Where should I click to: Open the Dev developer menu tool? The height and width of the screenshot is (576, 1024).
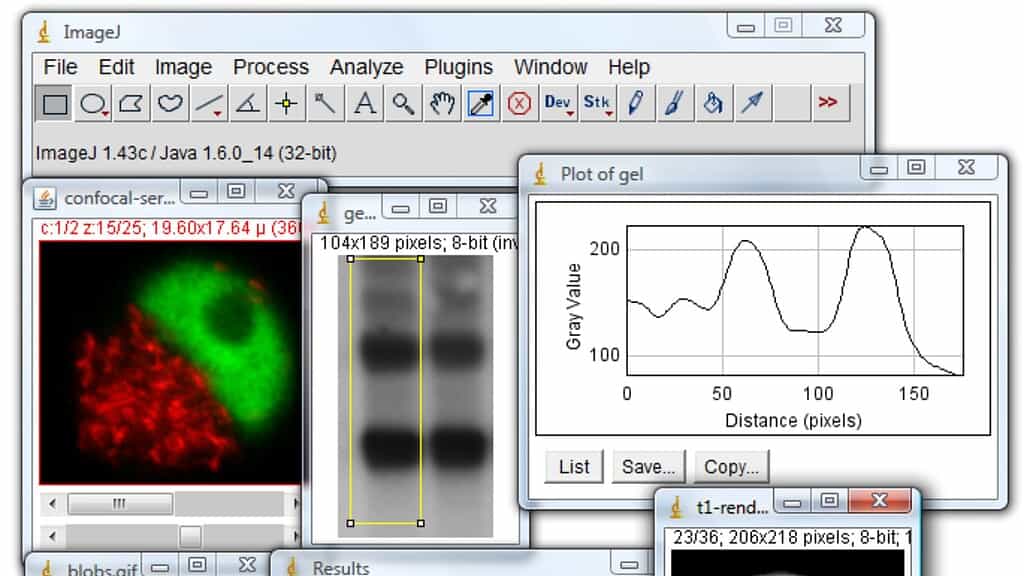[558, 104]
